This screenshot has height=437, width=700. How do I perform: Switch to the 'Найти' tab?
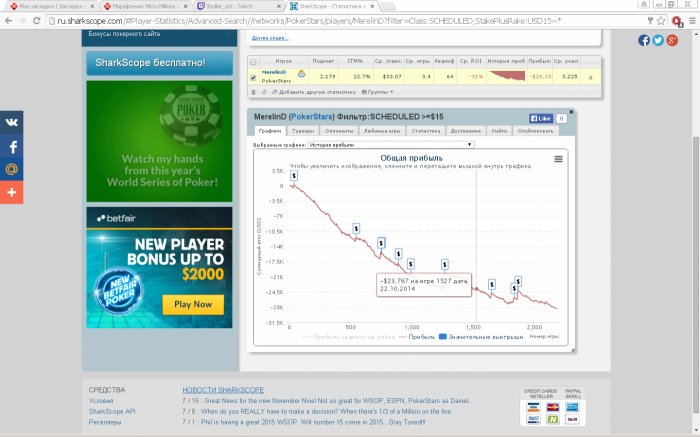(x=499, y=131)
